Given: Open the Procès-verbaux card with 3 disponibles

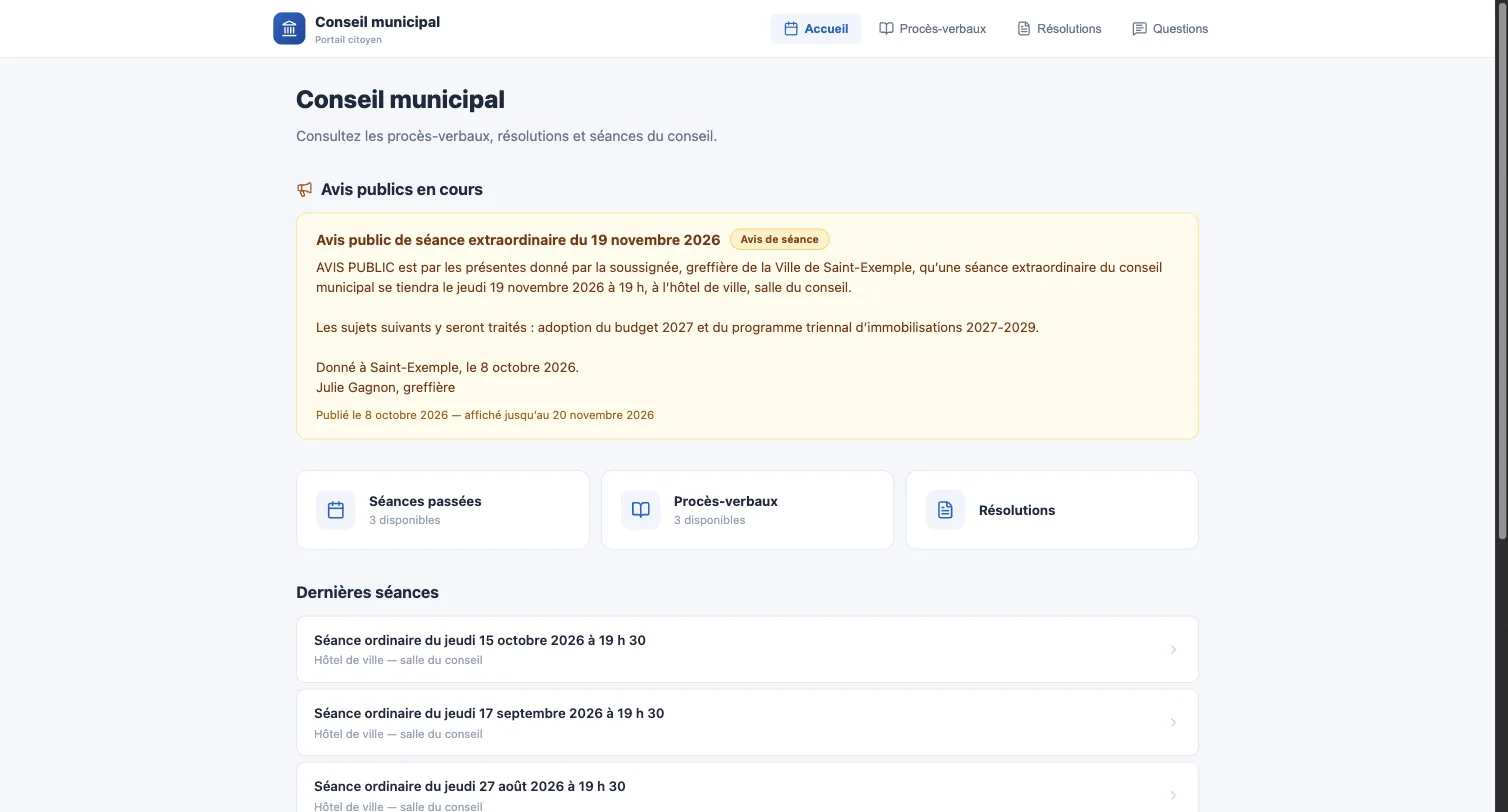Looking at the screenshot, I should pos(747,510).
